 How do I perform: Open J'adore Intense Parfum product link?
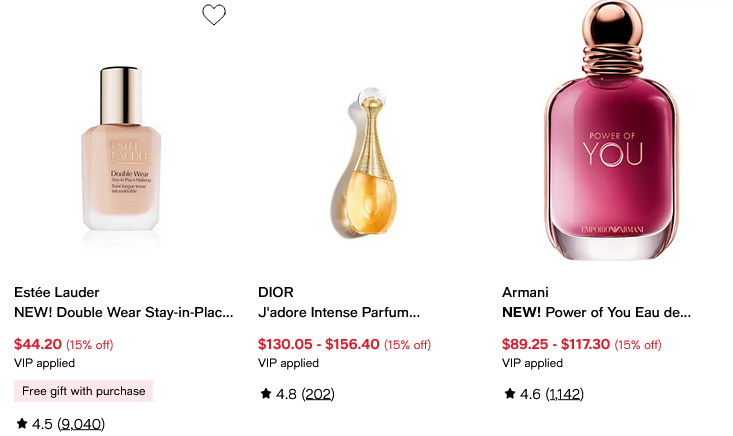pos(339,312)
